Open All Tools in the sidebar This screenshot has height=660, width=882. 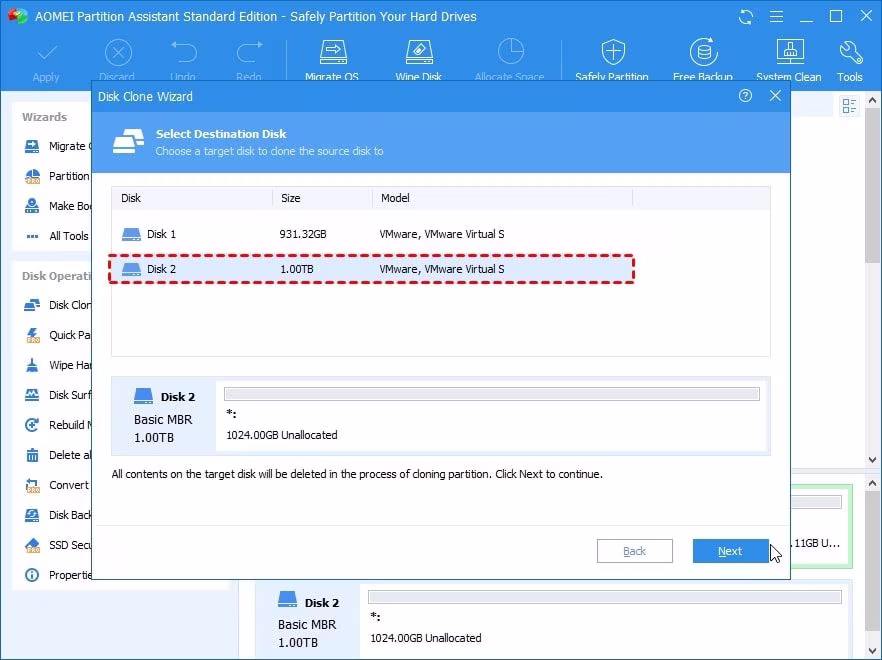(56, 236)
